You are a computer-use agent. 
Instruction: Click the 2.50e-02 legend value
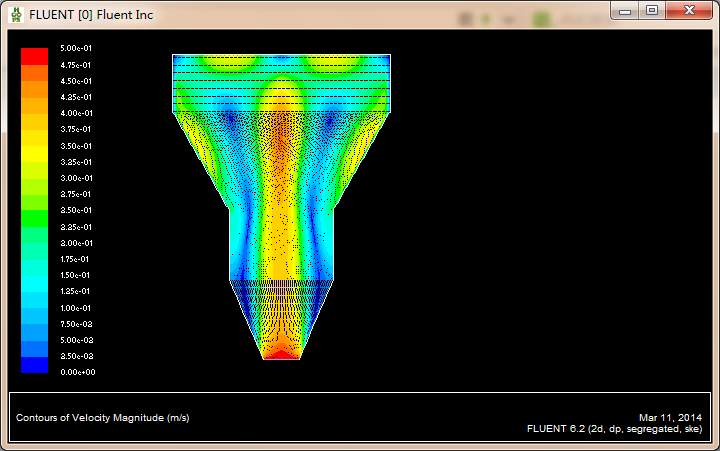click(76, 356)
